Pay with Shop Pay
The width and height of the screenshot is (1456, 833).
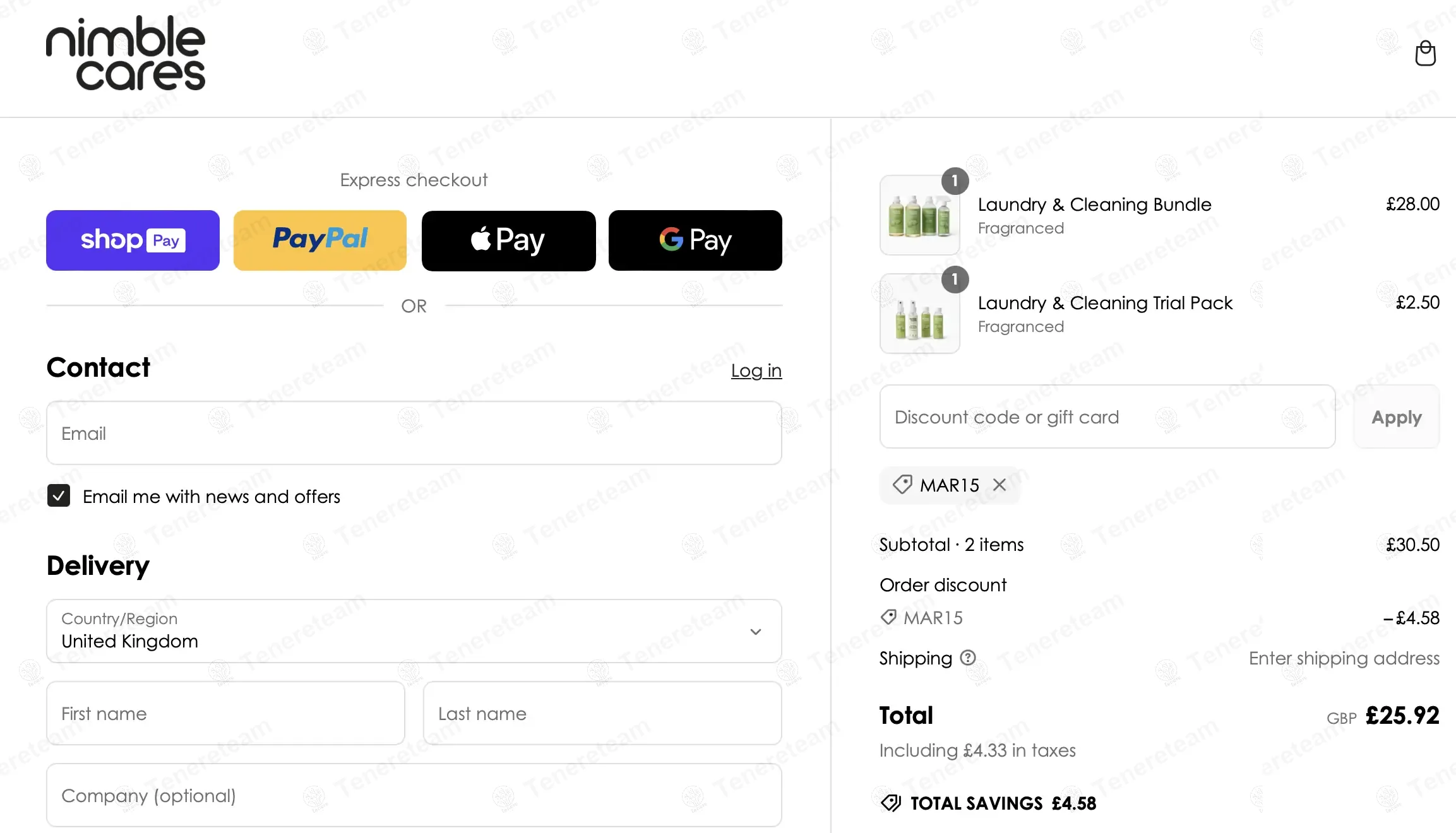pos(133,240)
